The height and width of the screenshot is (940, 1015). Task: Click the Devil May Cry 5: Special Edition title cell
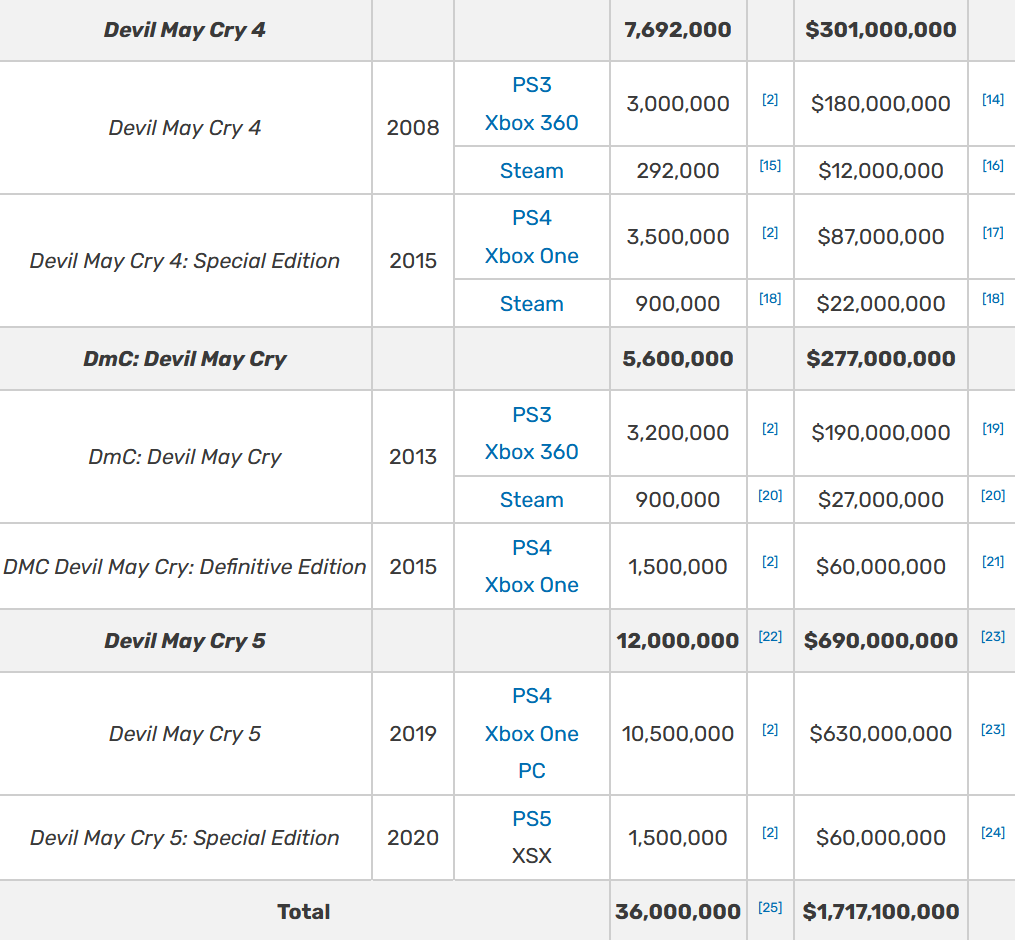pos(185,838)
